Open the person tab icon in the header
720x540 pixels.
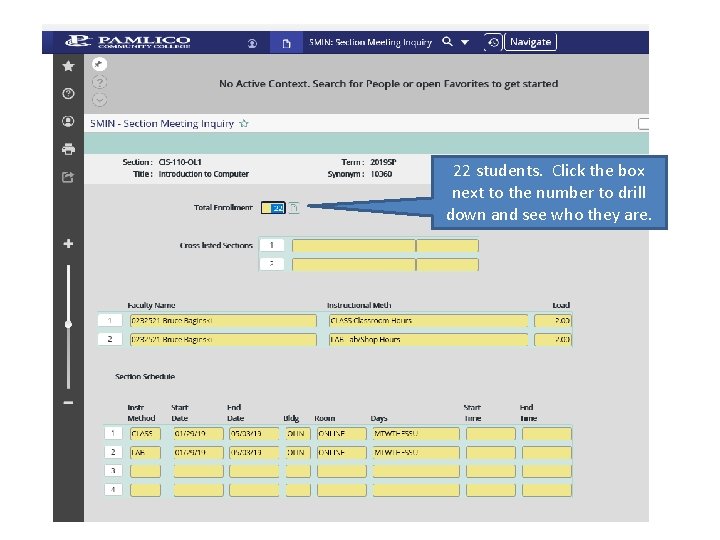[252, 43]
